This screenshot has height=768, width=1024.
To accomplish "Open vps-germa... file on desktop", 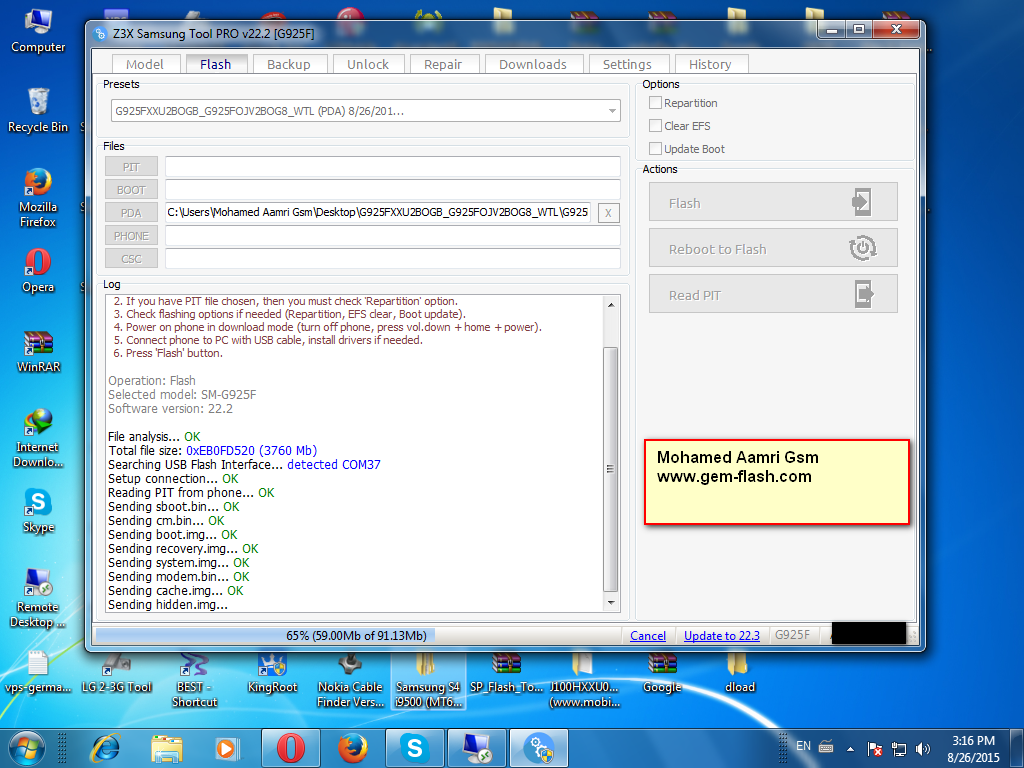I will pos(38,673).
